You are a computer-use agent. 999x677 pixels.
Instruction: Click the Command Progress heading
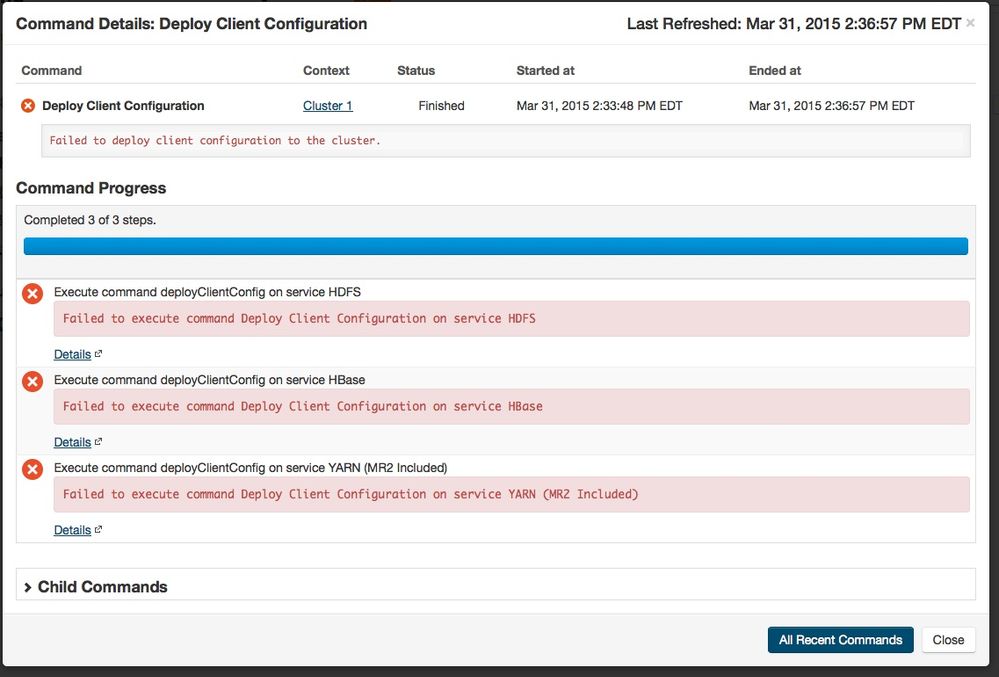click(91, 188)
